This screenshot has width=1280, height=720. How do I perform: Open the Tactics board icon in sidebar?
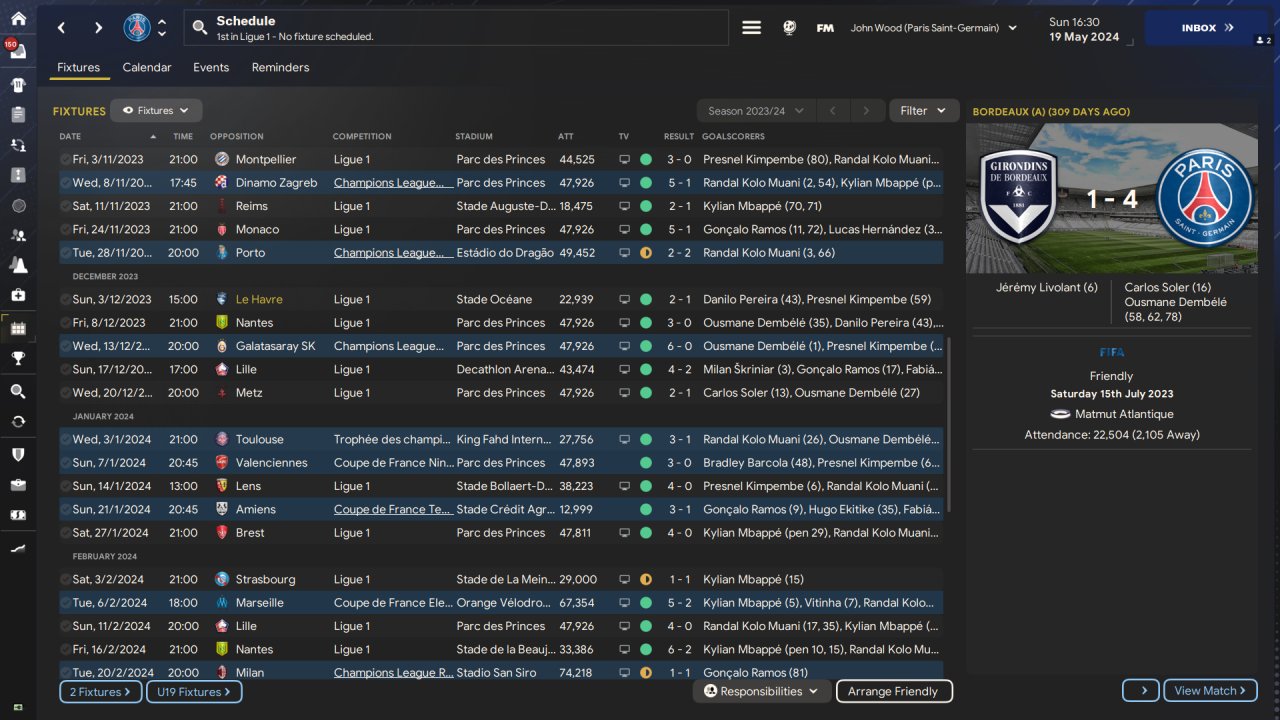tap(18, 175)
